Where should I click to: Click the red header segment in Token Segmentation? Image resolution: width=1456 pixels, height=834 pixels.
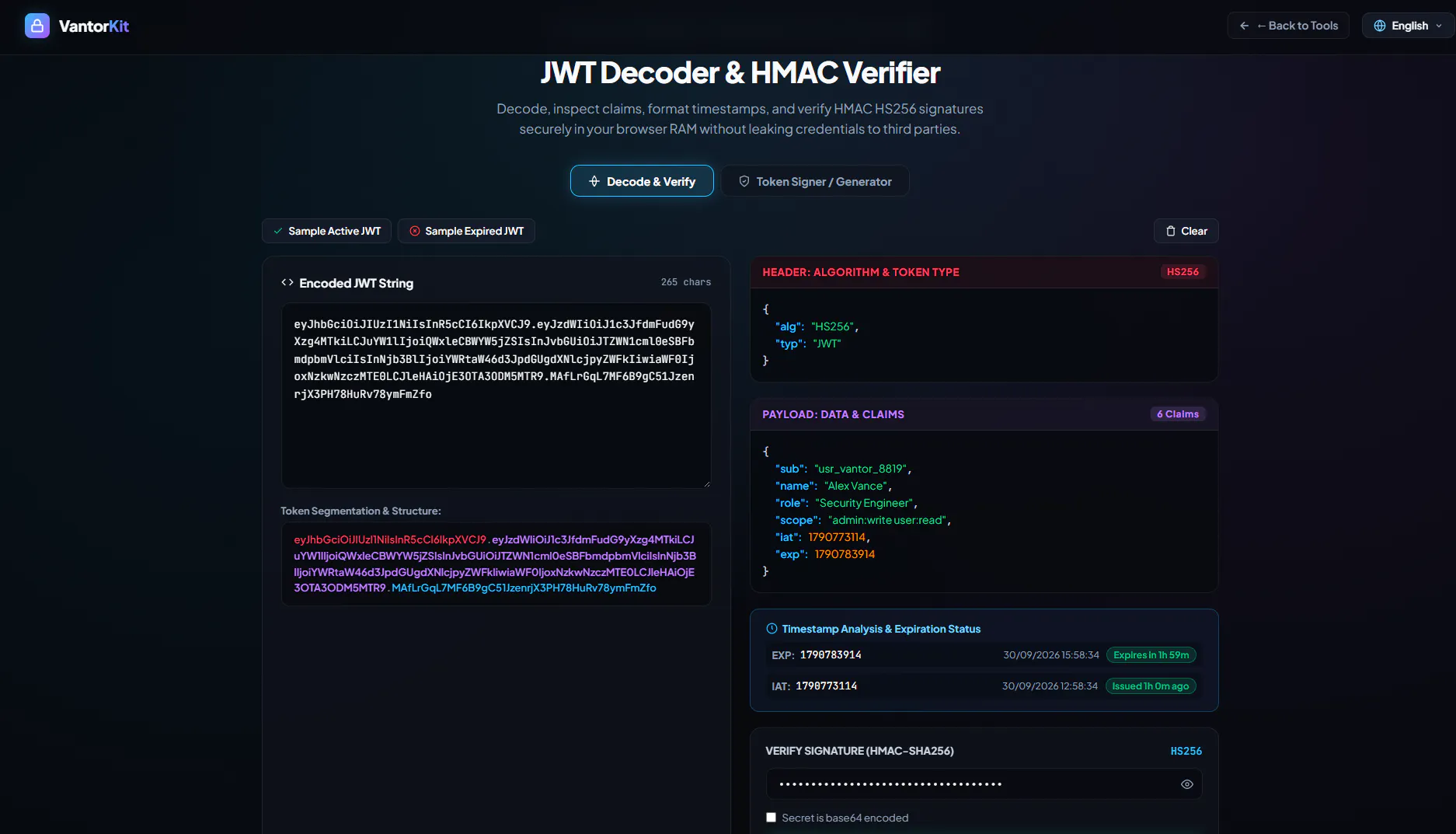click(390, 539)
